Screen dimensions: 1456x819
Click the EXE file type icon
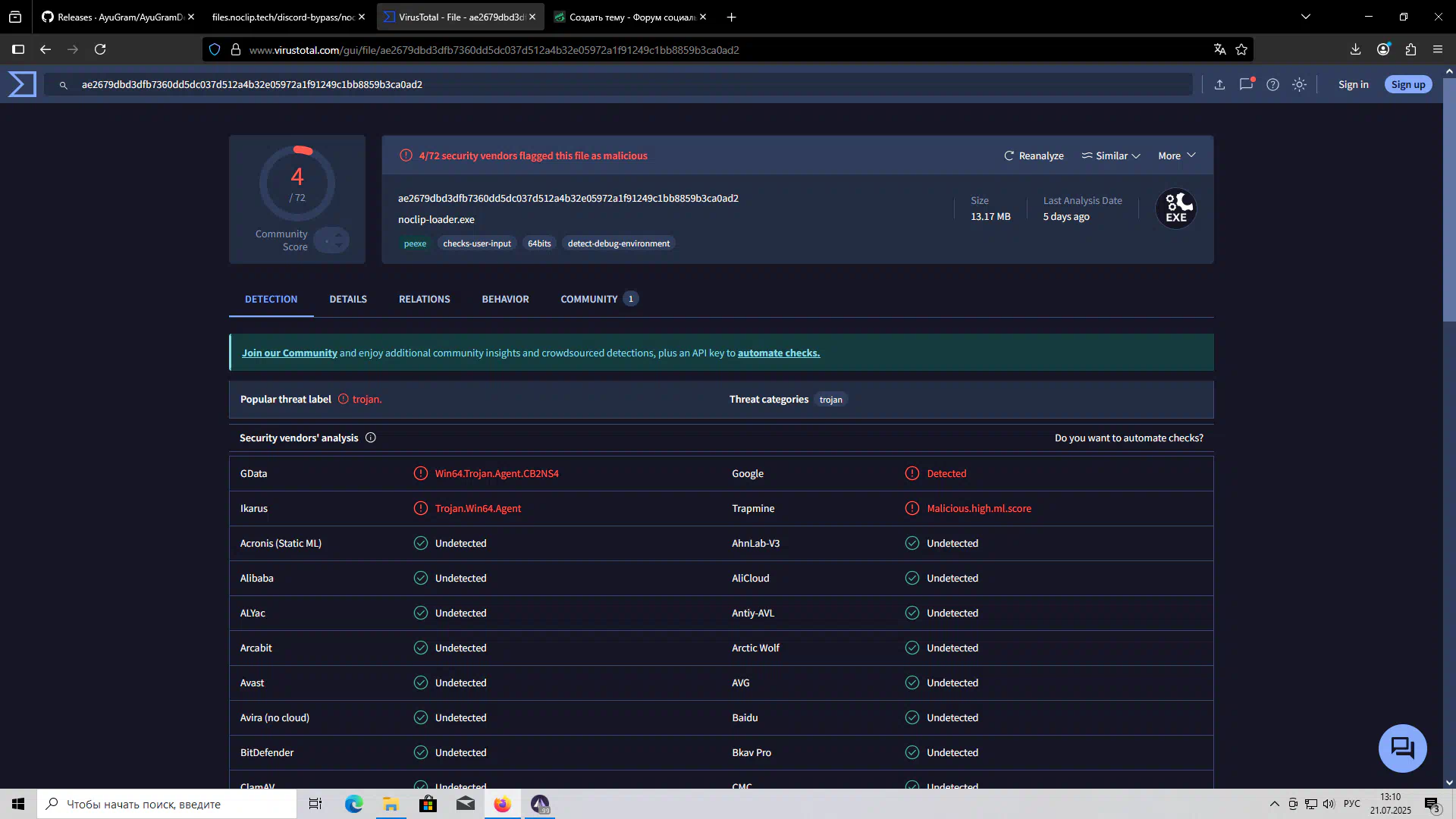pos(1175,209)
